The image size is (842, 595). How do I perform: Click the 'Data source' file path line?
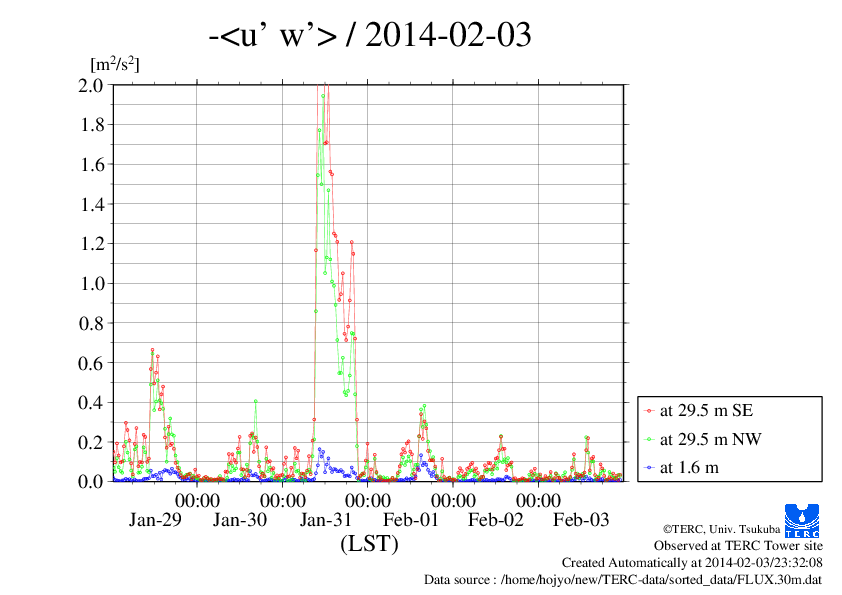click(x=623, y=580)
